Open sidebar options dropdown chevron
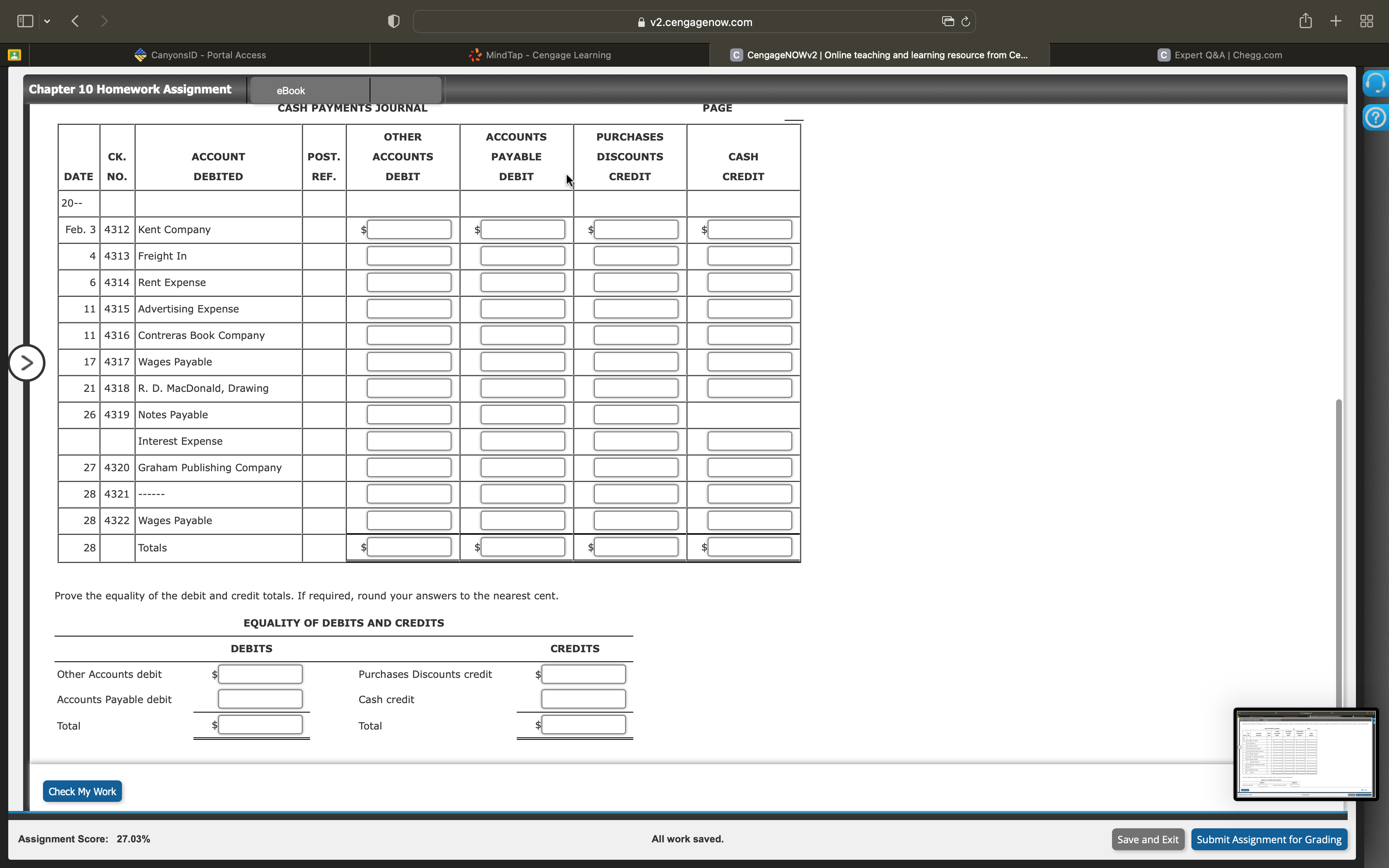This screenshot has height=868, width=1389. point(47,21)
